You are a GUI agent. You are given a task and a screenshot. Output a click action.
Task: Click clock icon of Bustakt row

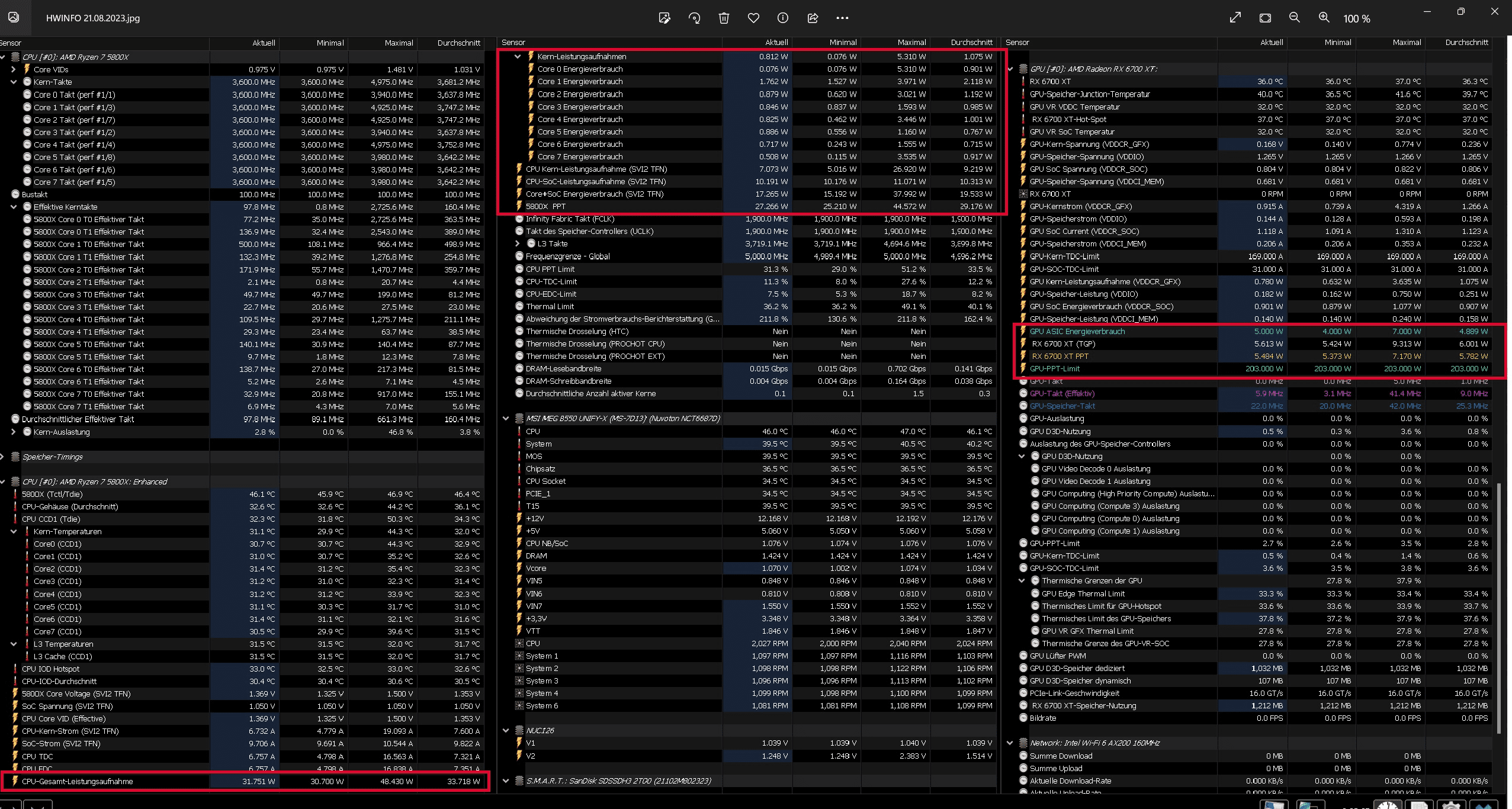coord(15,194)
